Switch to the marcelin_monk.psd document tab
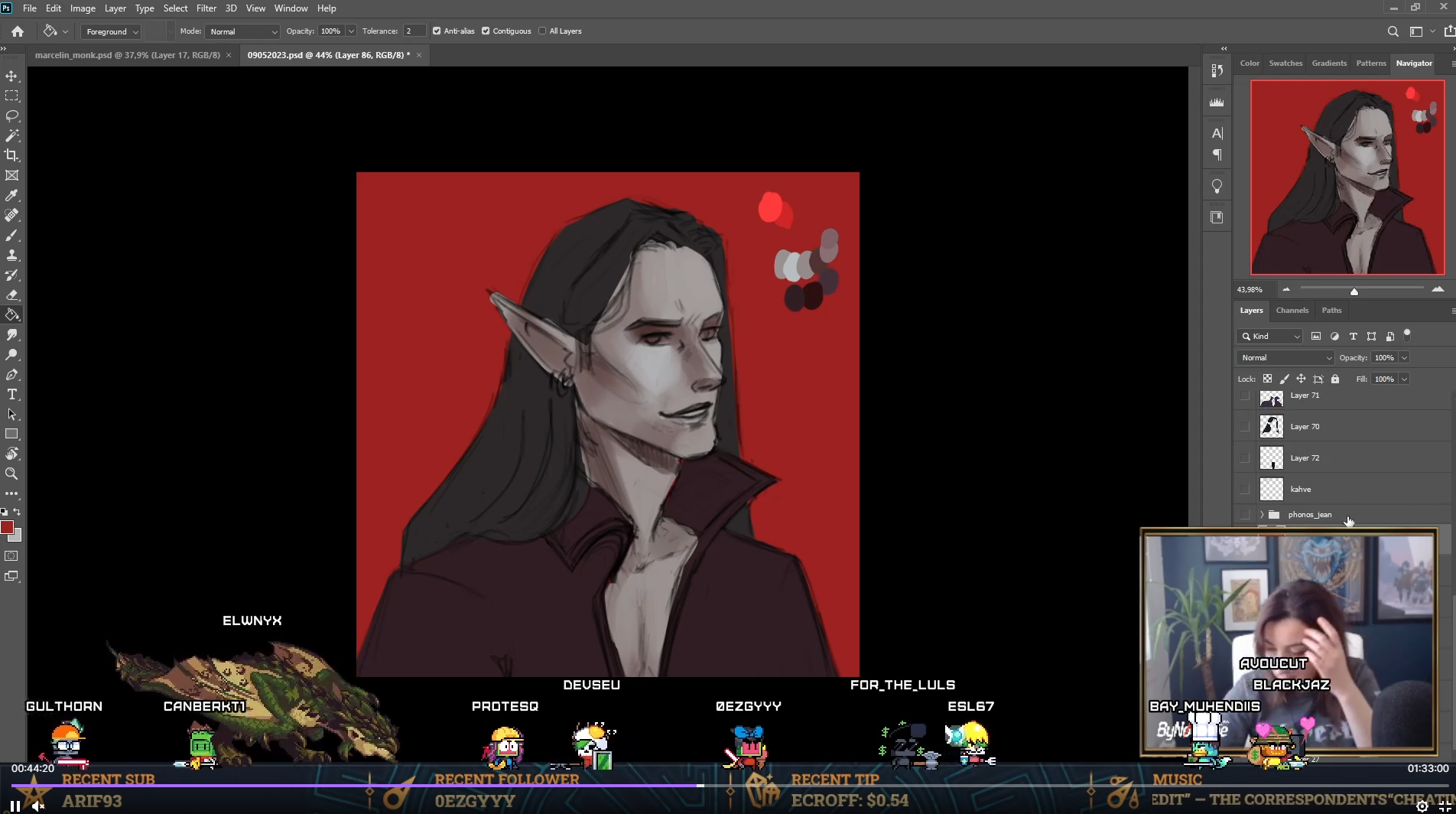 (128, 55)
